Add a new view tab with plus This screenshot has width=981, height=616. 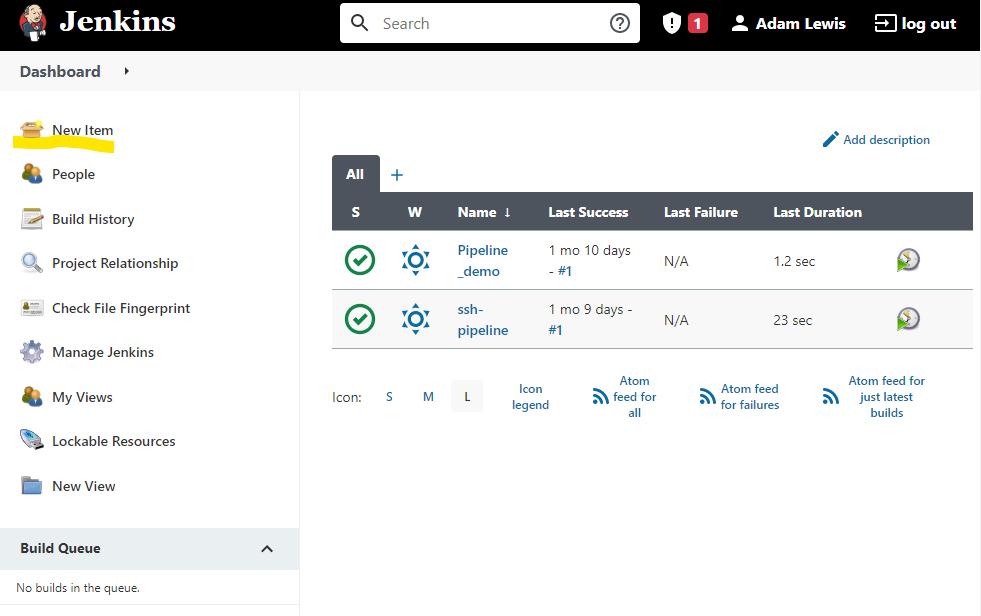(397, 175)
